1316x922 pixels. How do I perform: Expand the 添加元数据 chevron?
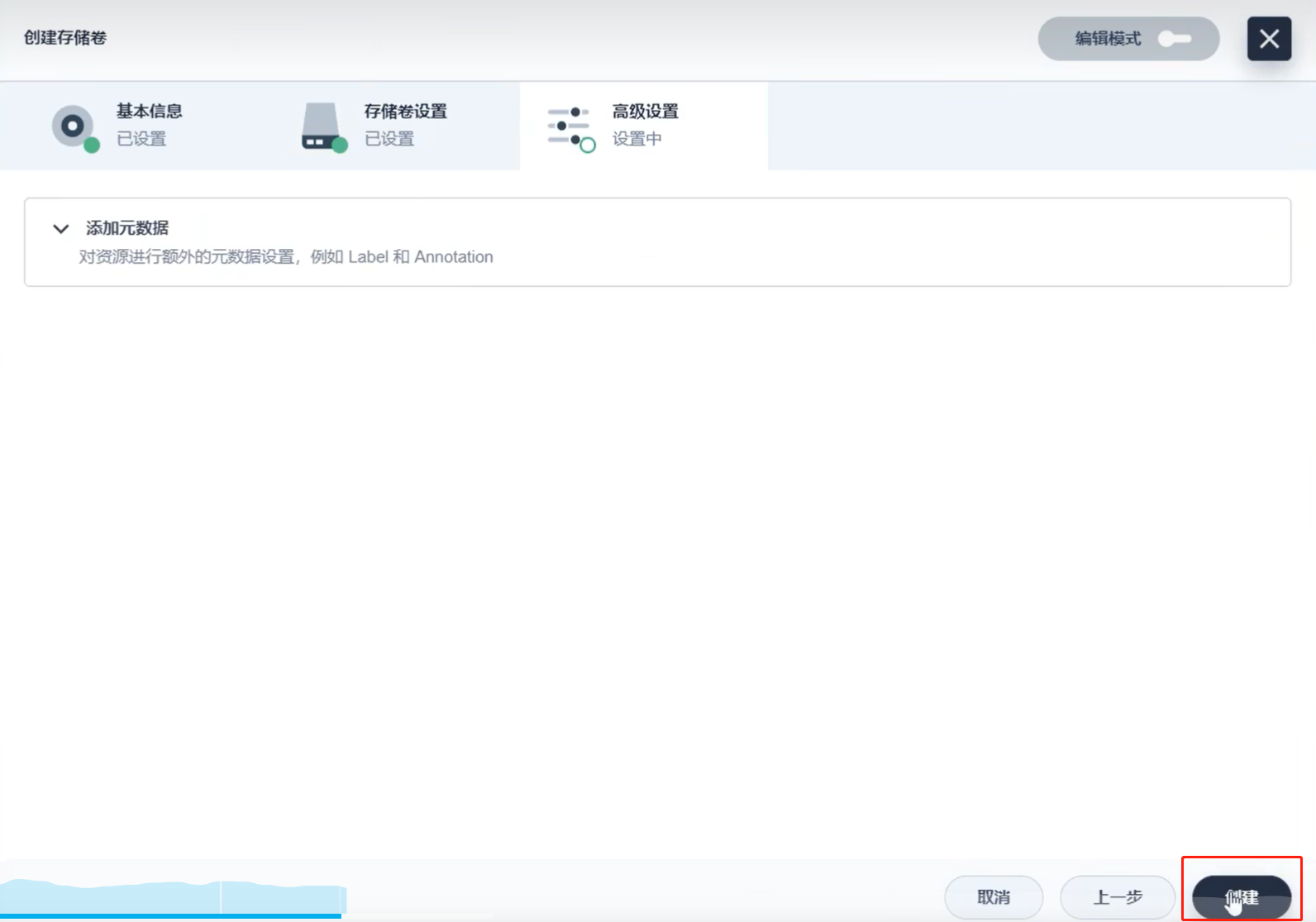point(60,229)
